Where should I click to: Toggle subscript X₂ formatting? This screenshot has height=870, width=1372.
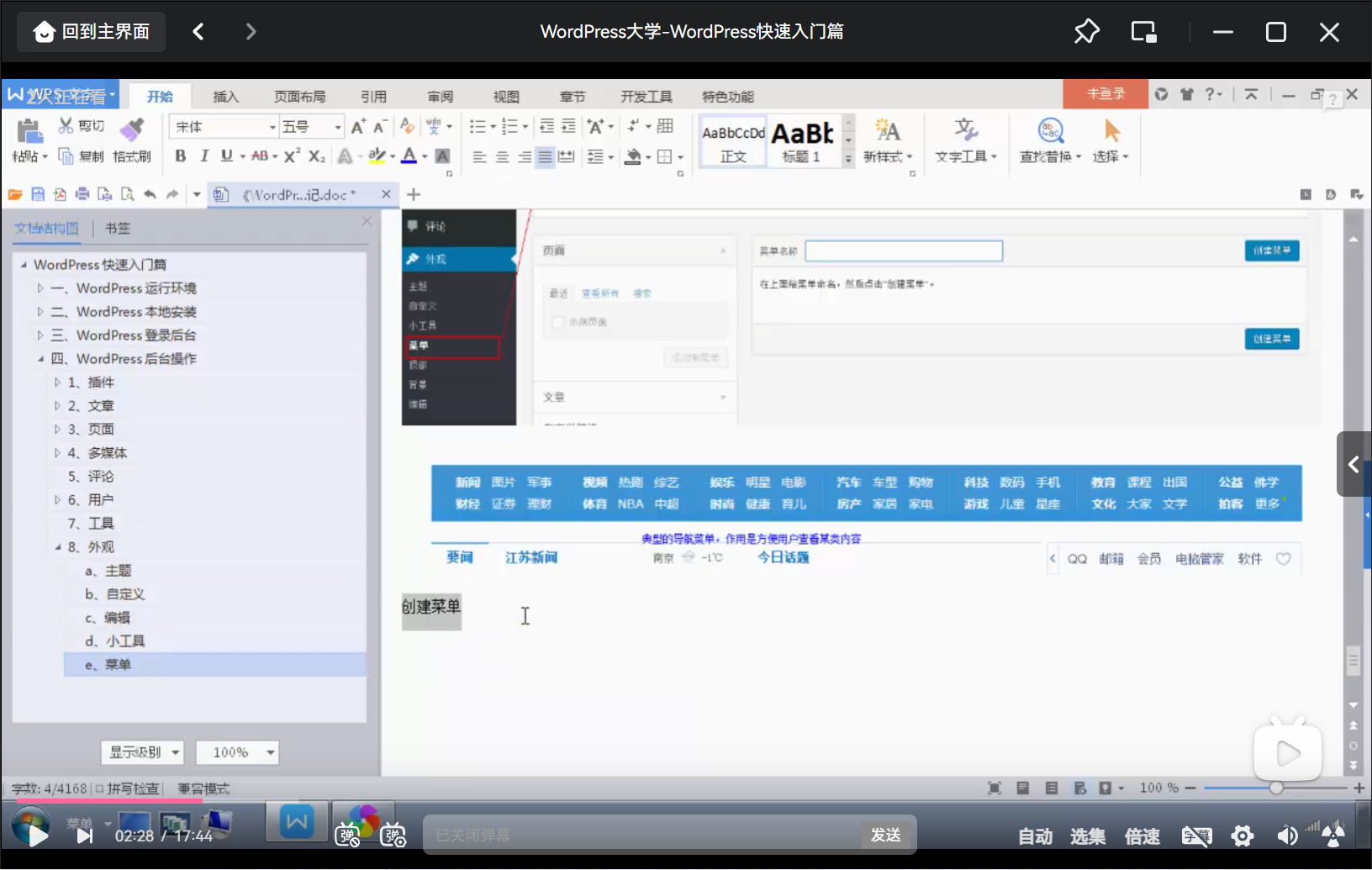tap(316, 156)
